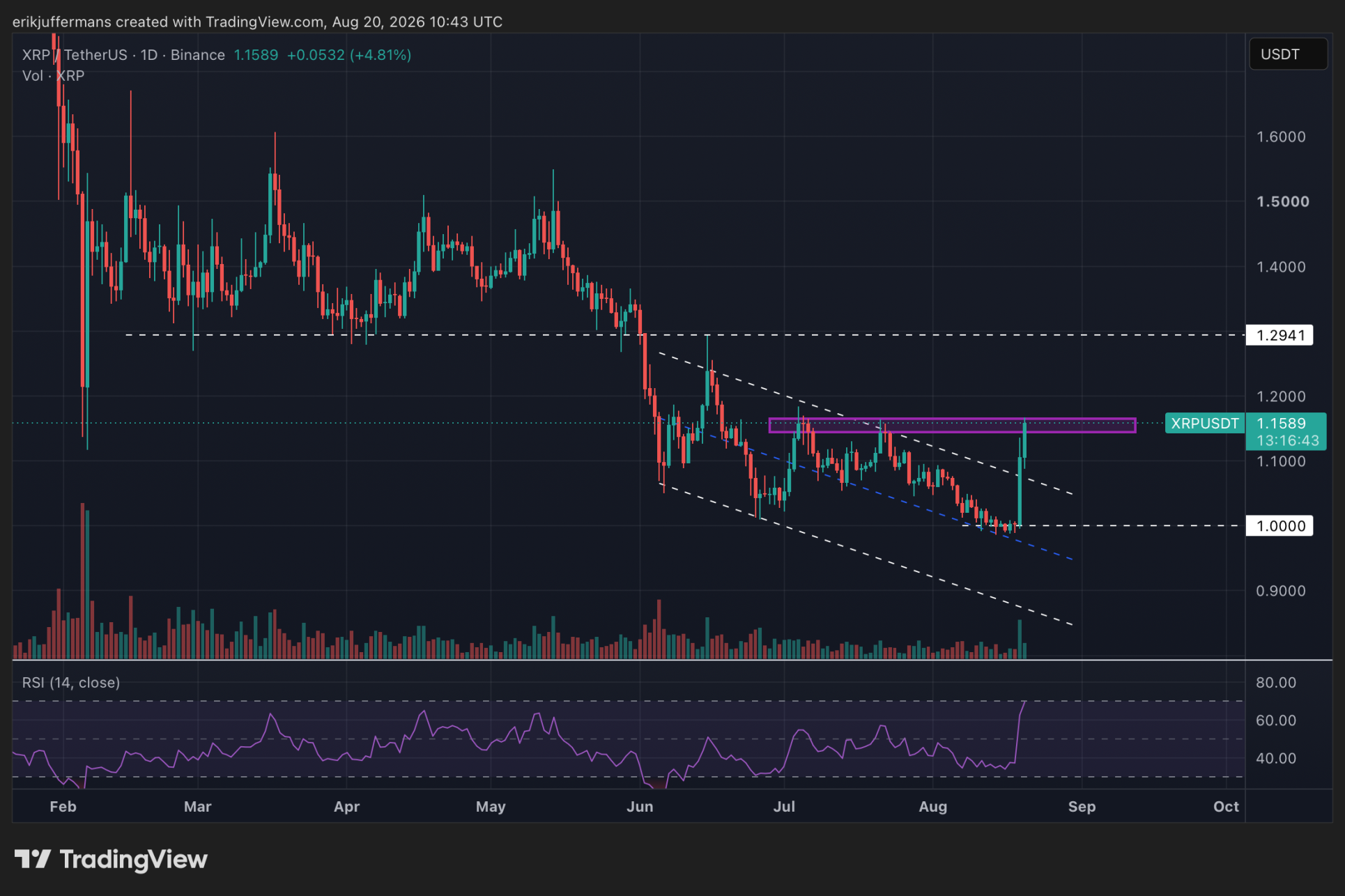Click the RSI 80.00 scale value
Image resolution: width=1345 pixels, height=896 pixels.
pos(1276,683)
